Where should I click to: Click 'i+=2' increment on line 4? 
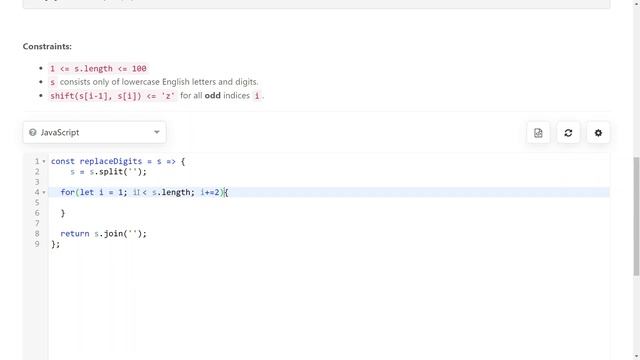[211, 192]
